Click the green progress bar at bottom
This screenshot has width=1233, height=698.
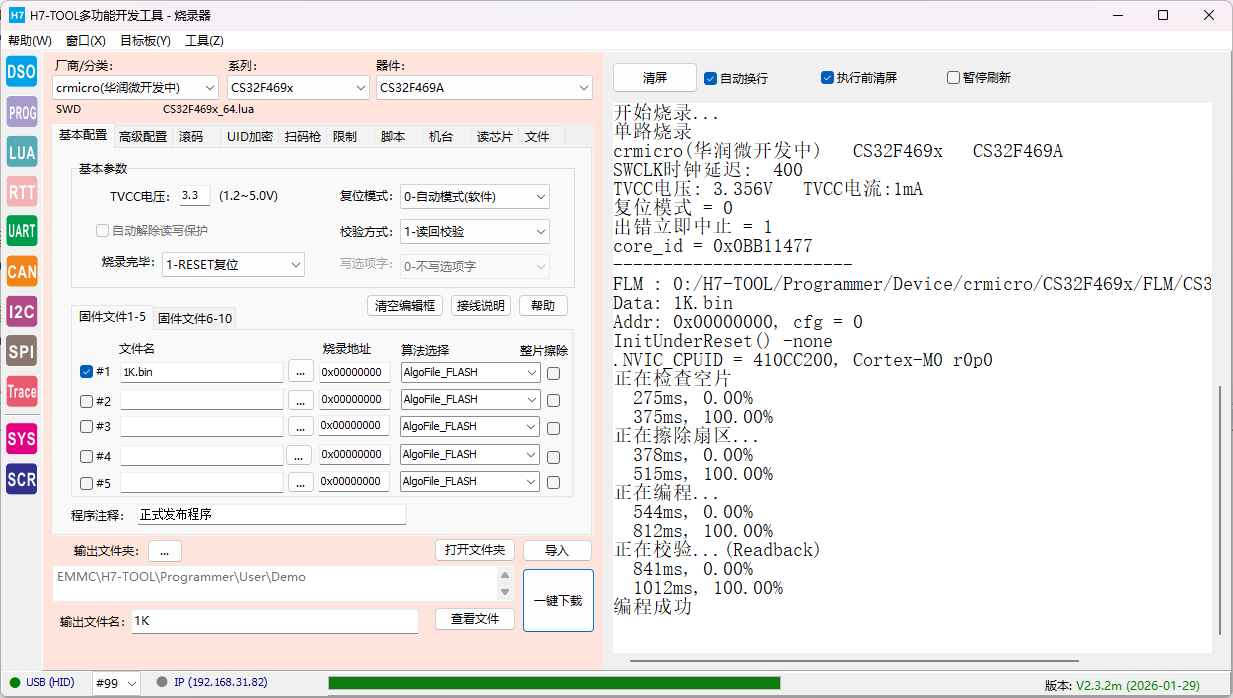pos(555,682)
